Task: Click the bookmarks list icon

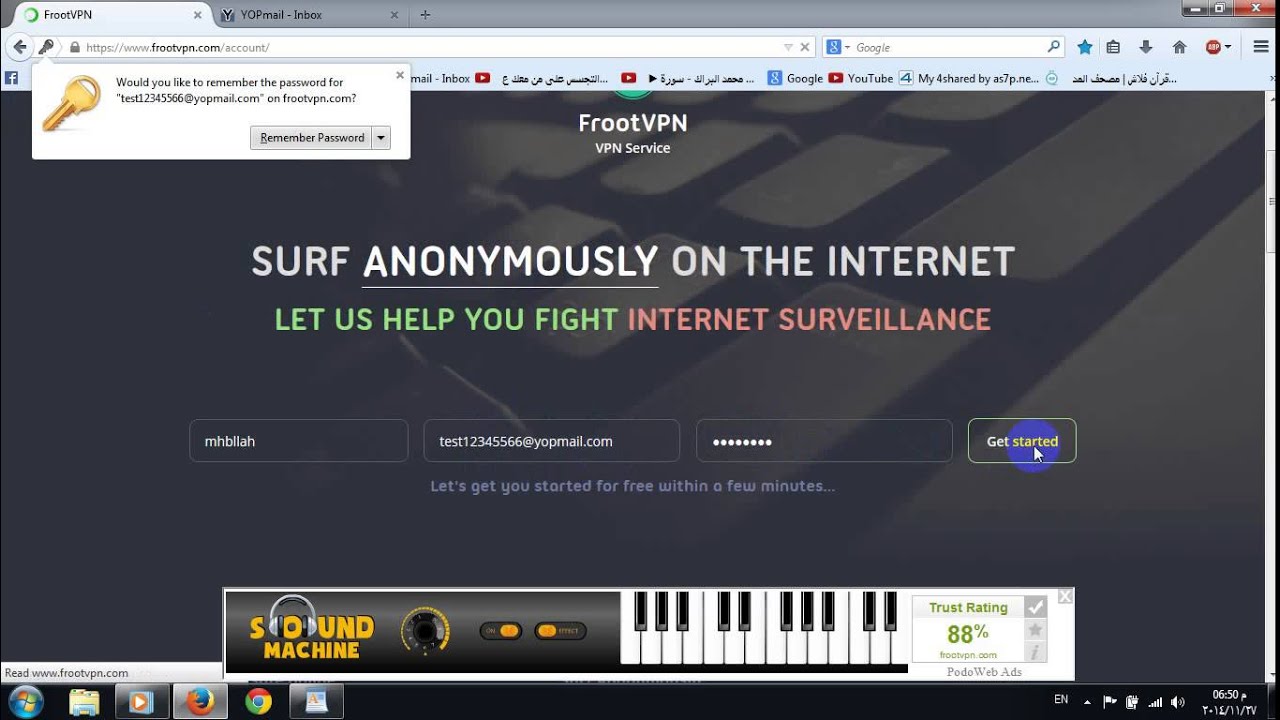Action: pos(1113,47)
